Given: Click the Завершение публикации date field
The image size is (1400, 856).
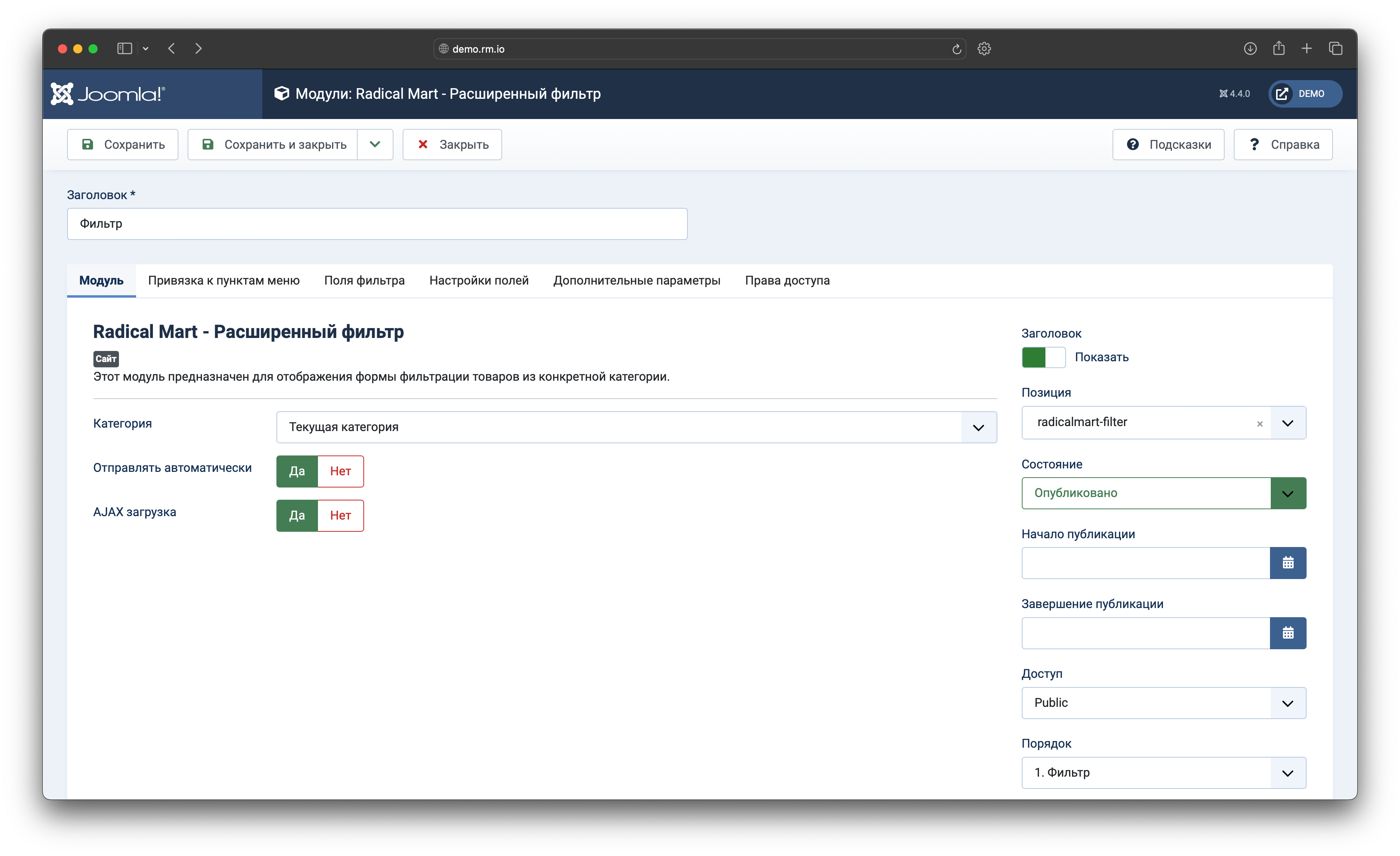Looking at the screenshot, I should coord(1145,633).
